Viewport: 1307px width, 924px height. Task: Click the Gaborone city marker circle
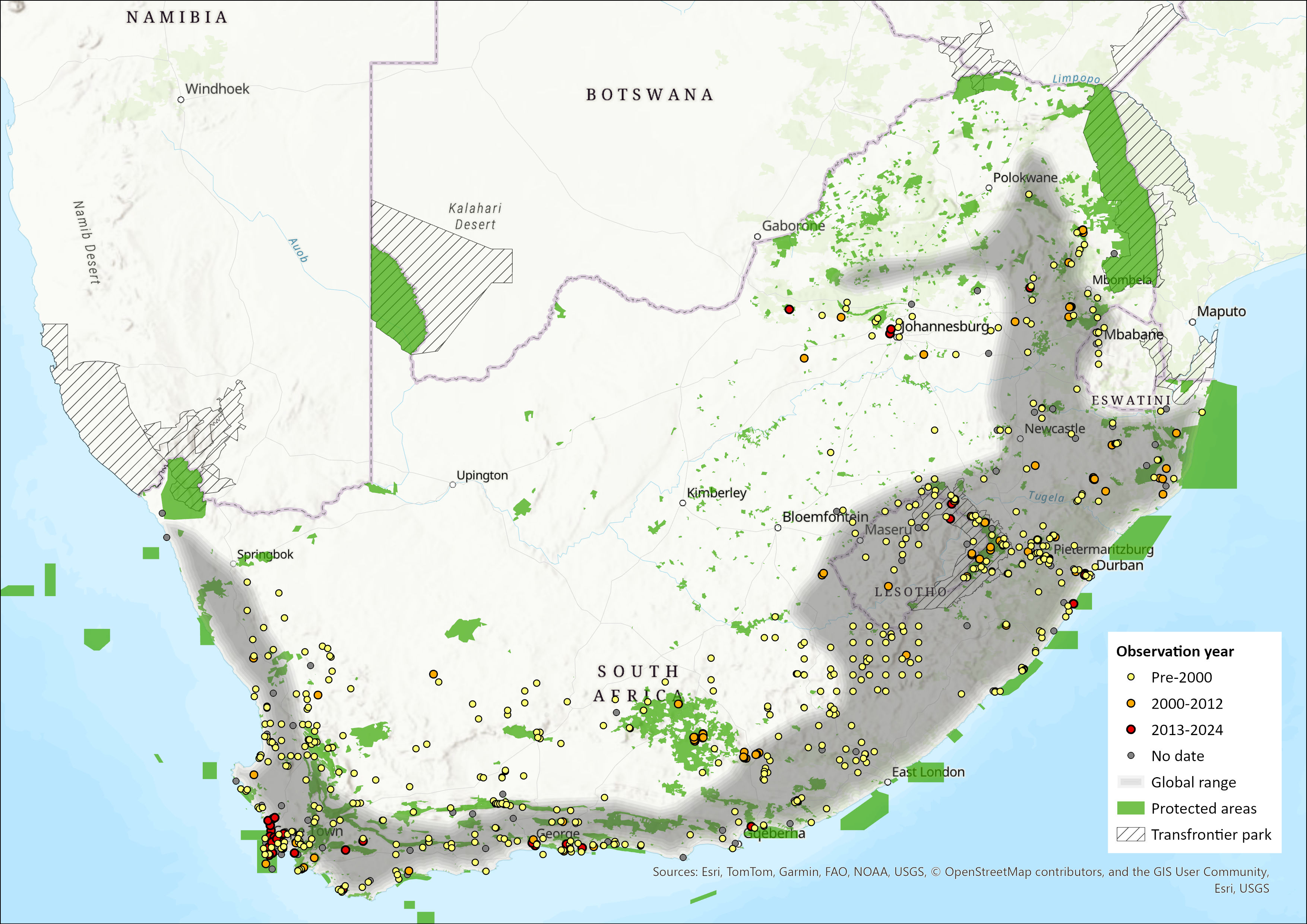coord(758,236)
